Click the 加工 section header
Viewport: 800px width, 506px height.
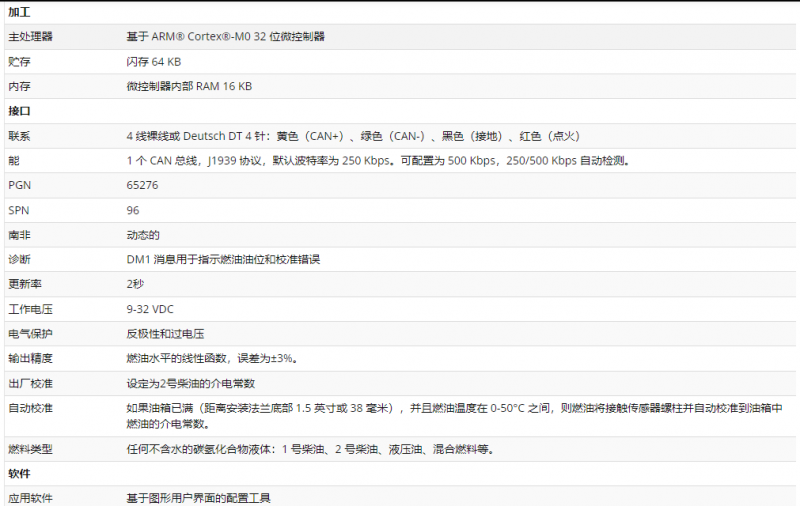coord(20,11)
